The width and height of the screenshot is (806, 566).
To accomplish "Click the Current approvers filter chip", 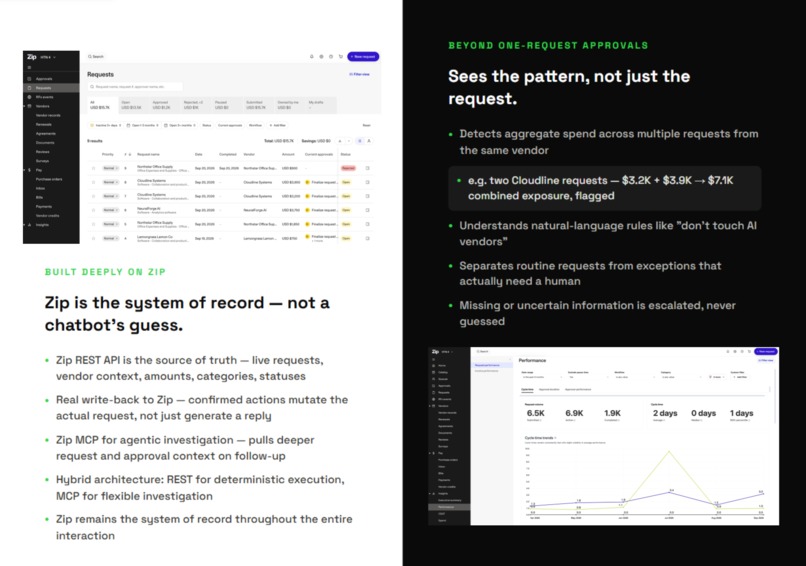I will (230, 125).
